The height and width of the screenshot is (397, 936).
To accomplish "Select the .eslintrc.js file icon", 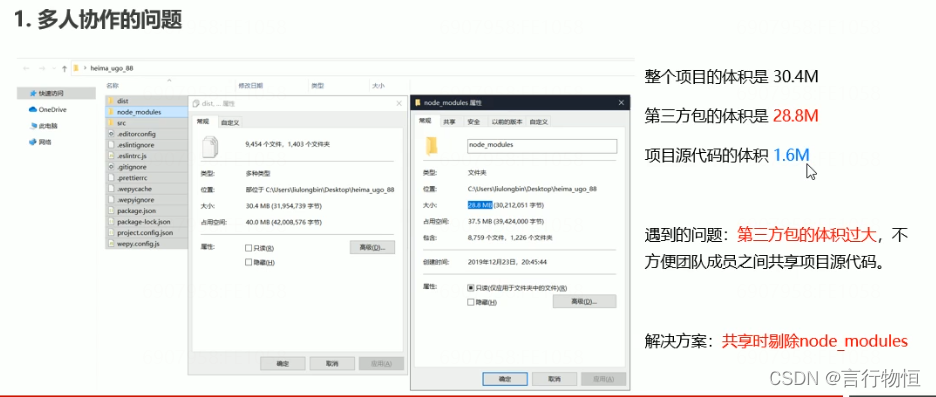I will [x=111, y=156].
